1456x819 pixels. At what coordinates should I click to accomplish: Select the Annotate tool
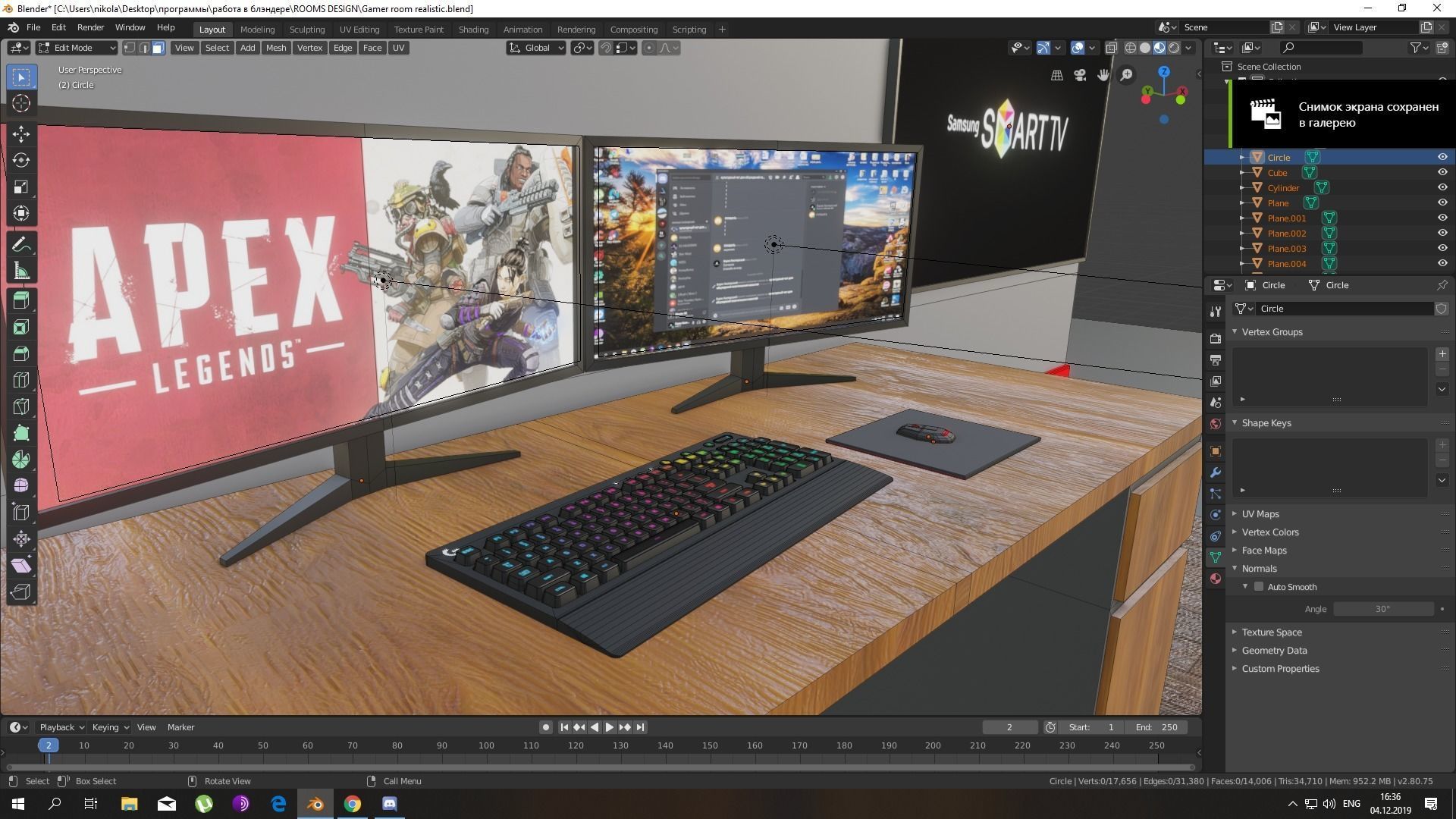(21, 244)
